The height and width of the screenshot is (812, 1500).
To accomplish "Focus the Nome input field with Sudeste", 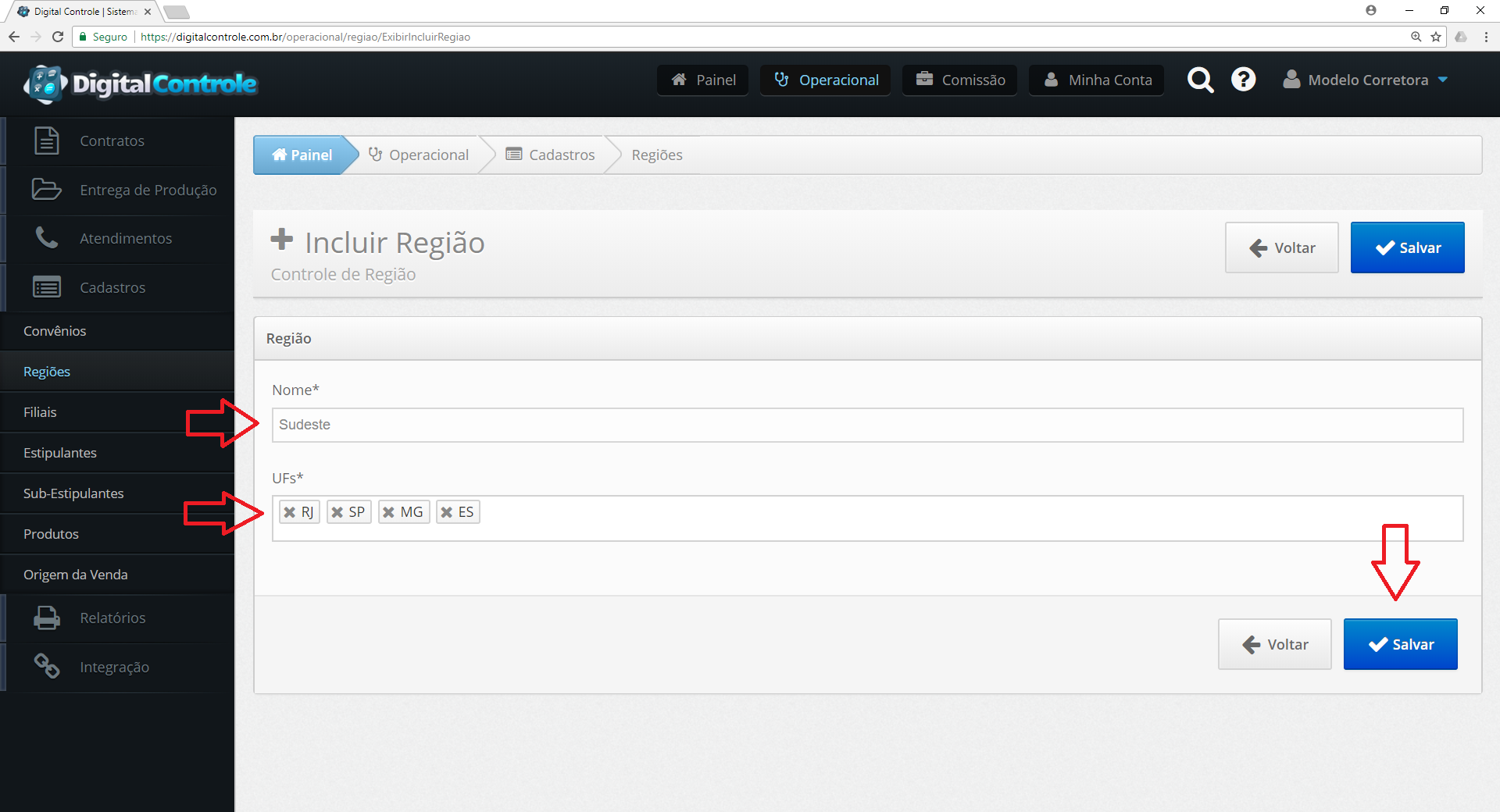I will coord(867,425).
